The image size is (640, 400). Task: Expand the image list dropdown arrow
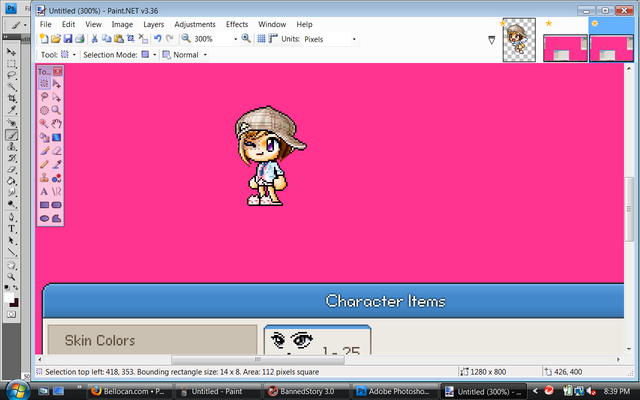tap(492, 40)
